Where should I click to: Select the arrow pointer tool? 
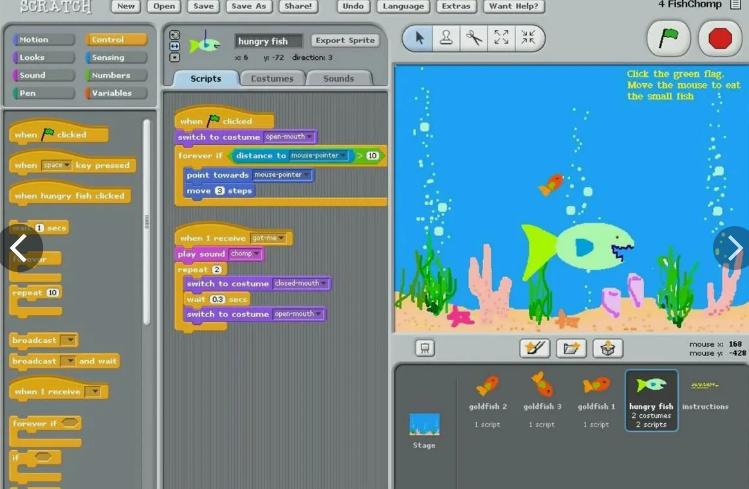coord(419,38)
